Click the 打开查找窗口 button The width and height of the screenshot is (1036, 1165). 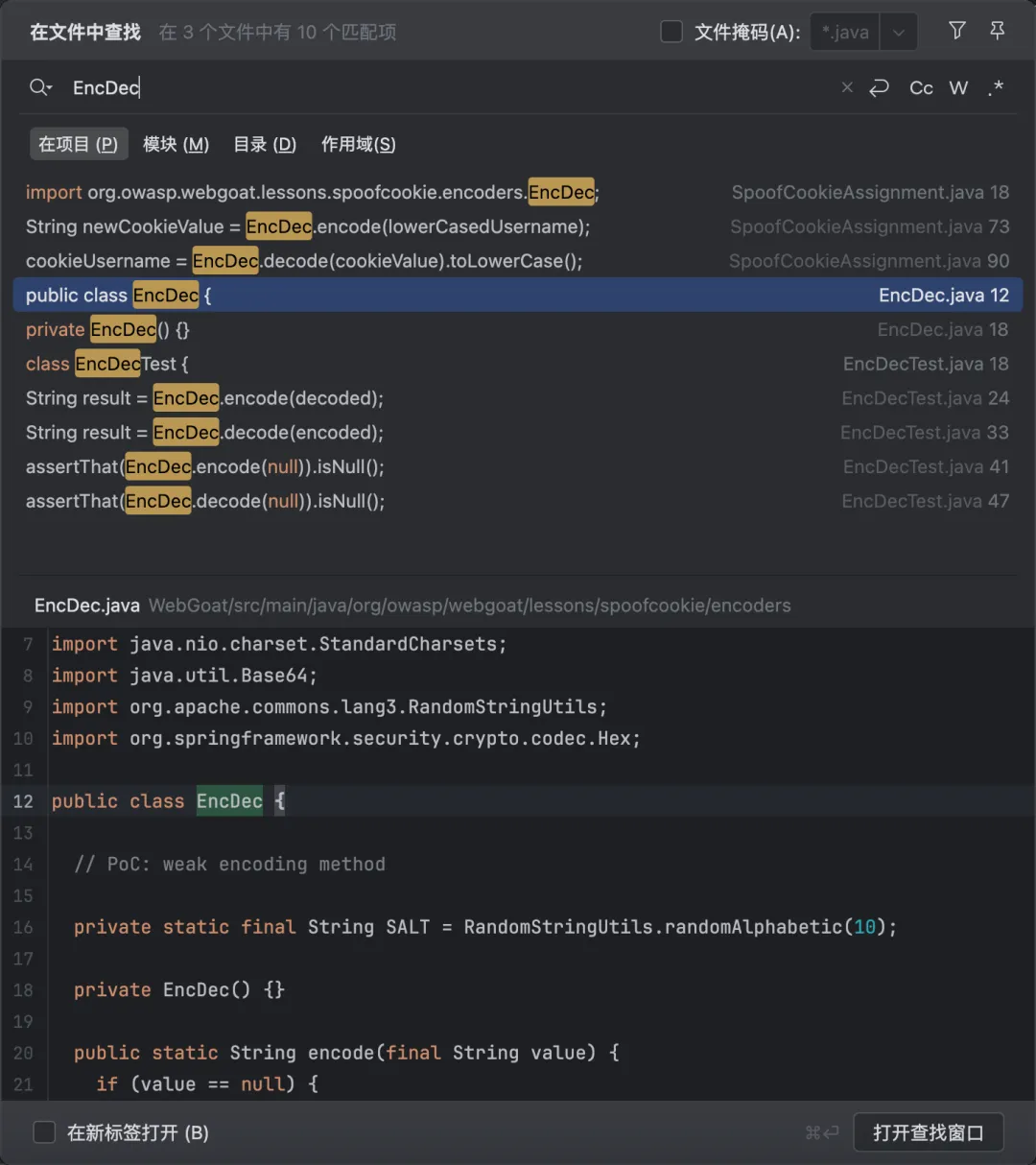coord(928,1132)
